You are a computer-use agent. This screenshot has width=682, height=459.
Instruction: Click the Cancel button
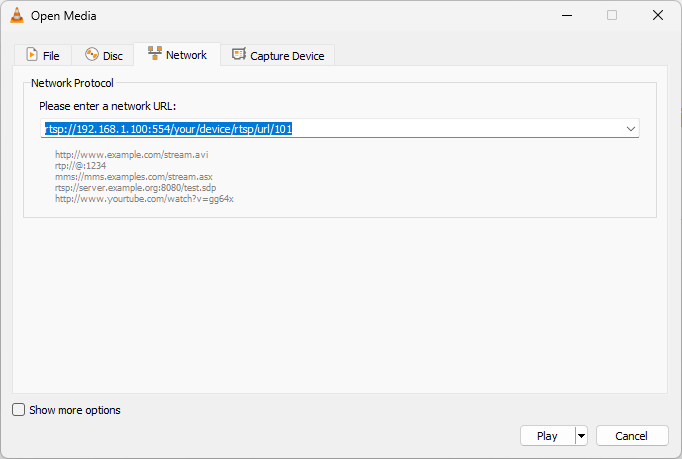632,436
